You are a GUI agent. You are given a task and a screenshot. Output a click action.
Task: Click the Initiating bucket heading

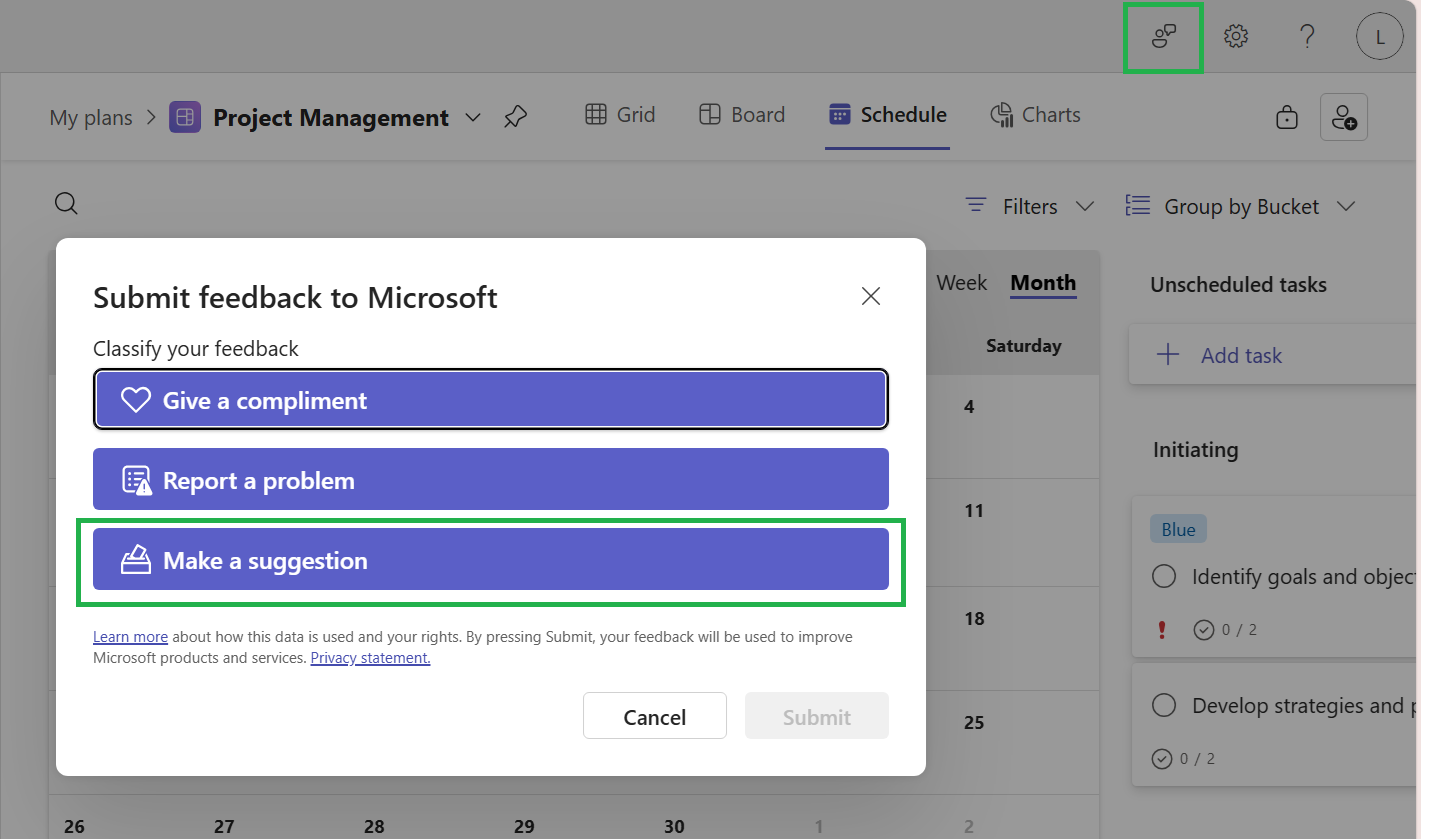coord(1195,450)
